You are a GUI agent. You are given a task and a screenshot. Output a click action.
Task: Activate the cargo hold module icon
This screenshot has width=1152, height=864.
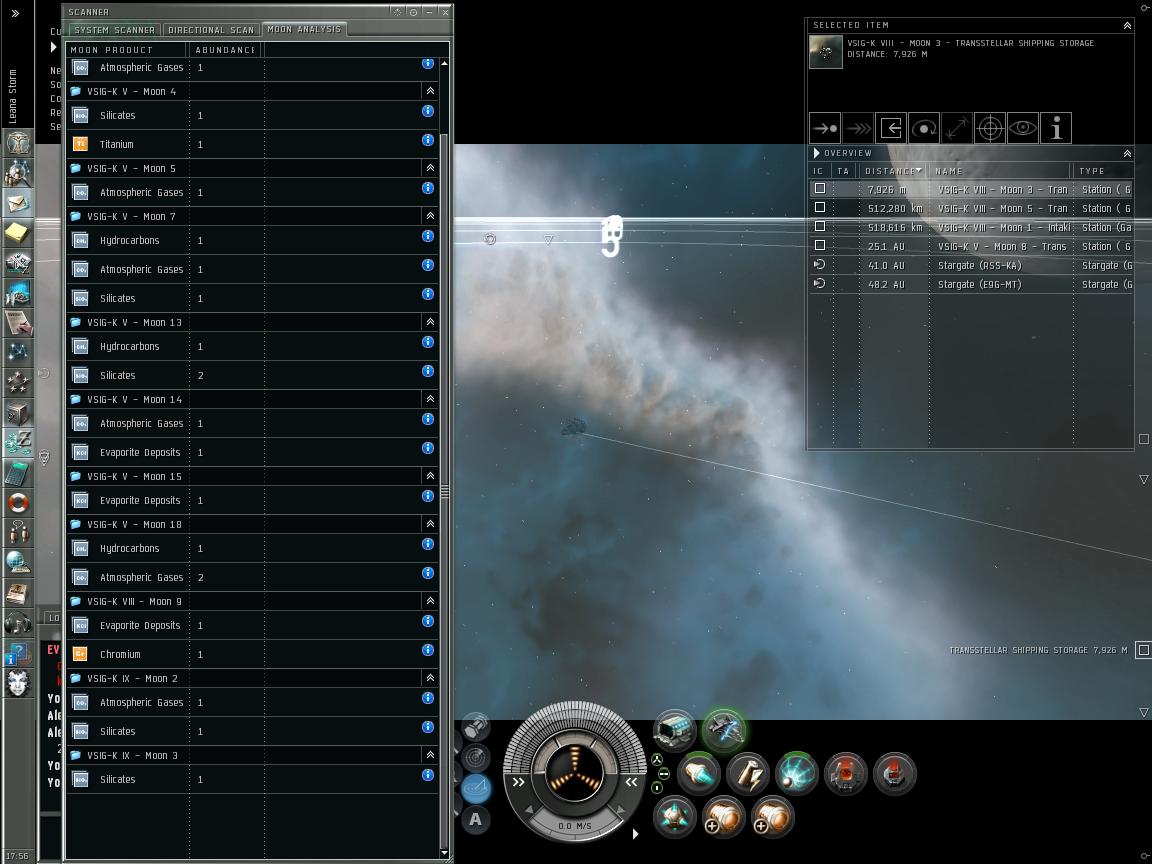674,730
